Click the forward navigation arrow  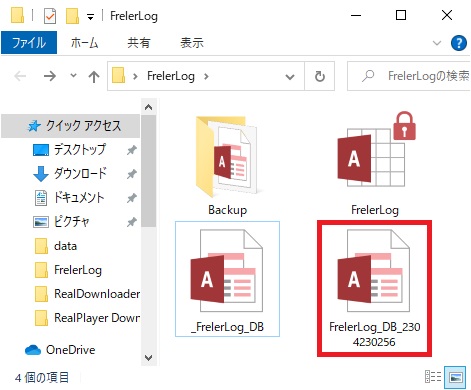pos(50,76)
